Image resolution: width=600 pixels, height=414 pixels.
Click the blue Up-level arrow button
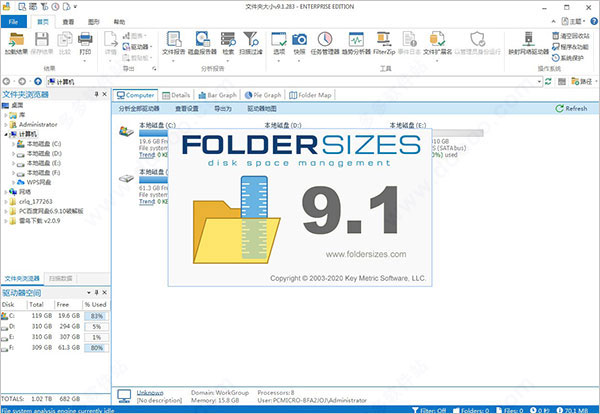(x=38, y=81)
